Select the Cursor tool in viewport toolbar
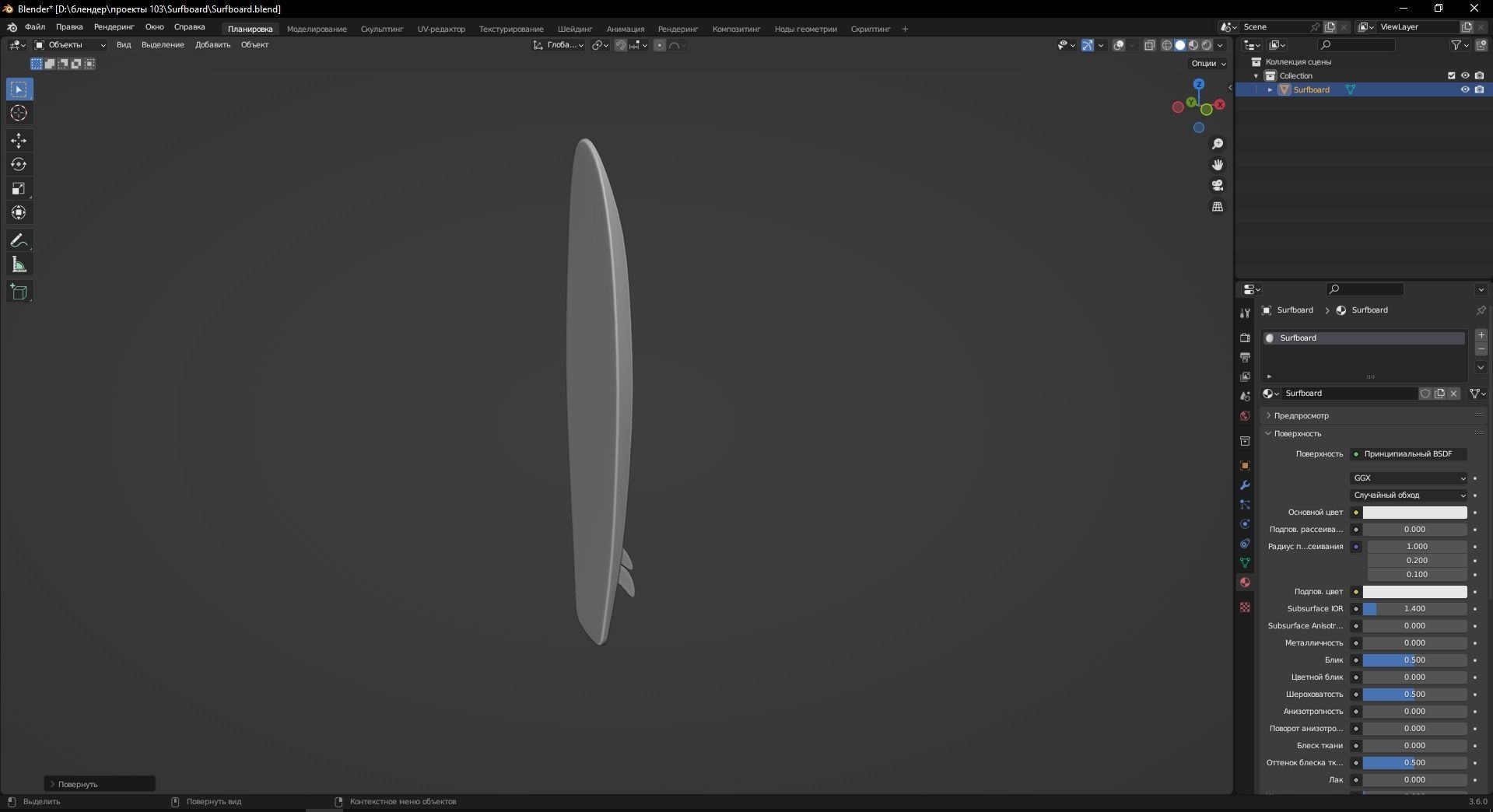 tap(19, 114)
